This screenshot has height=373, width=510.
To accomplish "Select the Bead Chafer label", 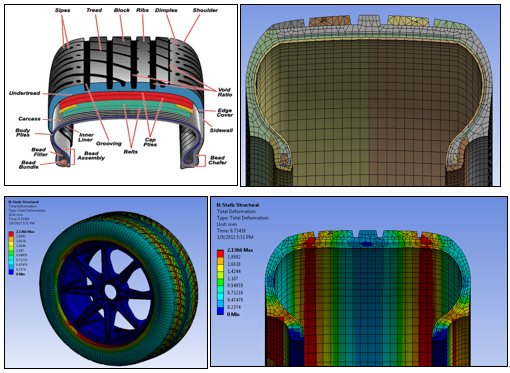I will (218, 160).
